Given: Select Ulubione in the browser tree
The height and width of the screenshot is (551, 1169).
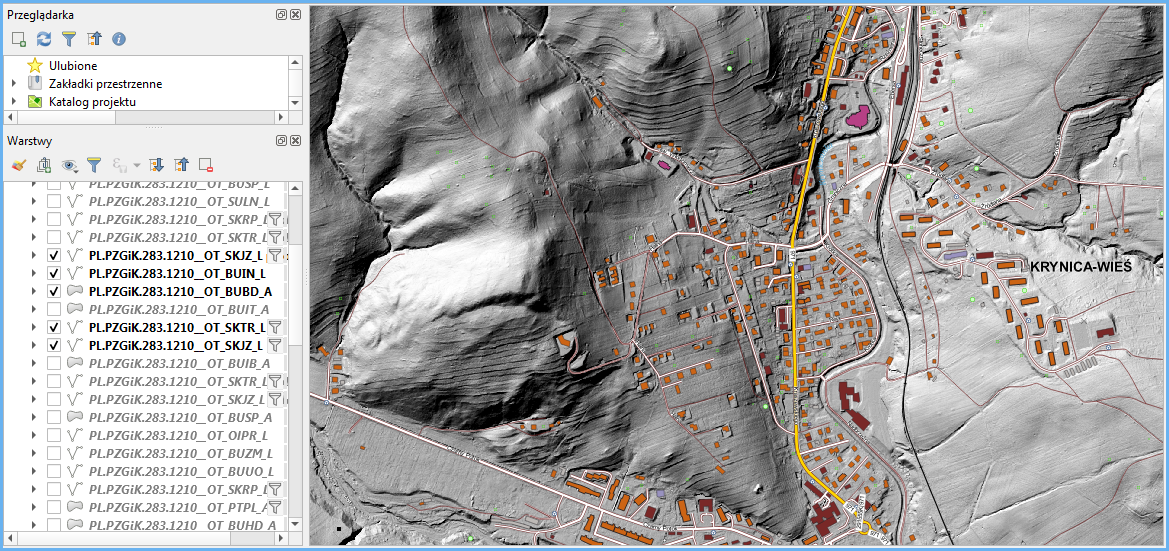Looking at the screenshot, I should pyautogui.click(x=73, y=66).
